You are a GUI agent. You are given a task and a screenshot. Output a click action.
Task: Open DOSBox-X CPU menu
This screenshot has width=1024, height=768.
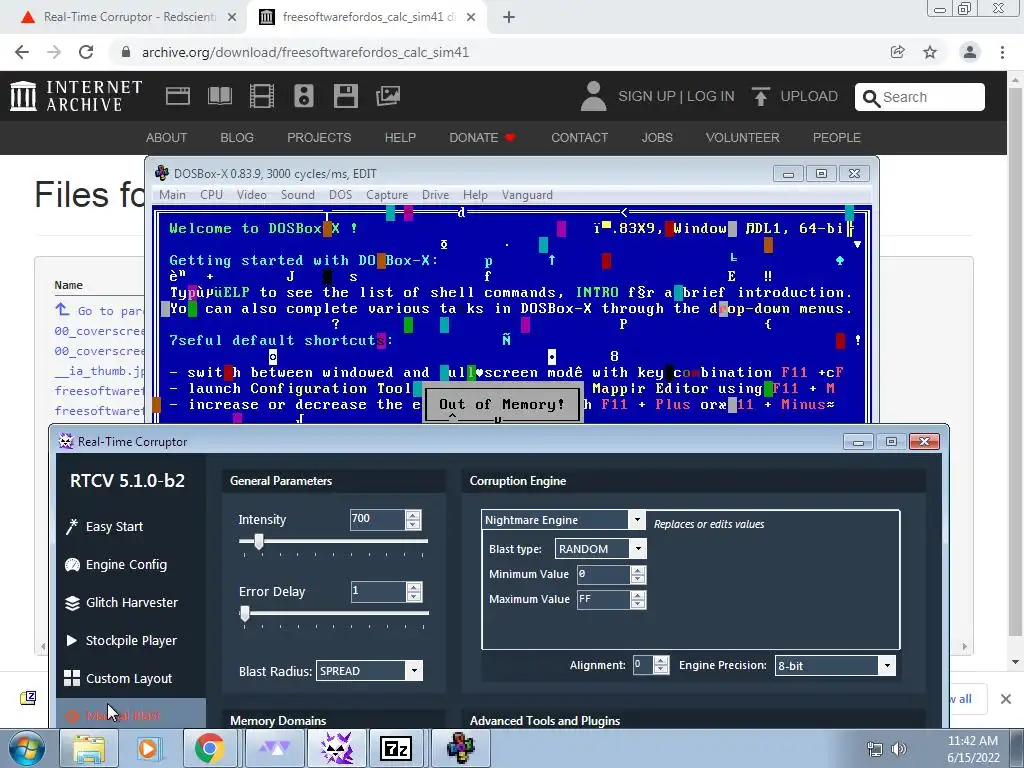pos(212,195)
